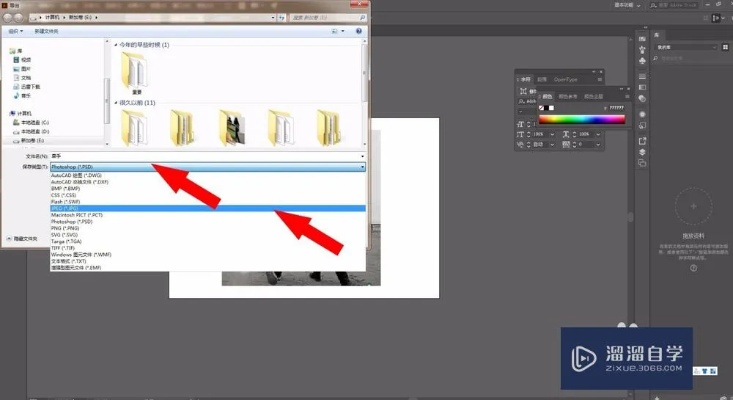Click the refresh button beside the address bar
The height and width of the screenshot is (400, 733).
pos(282,17)
